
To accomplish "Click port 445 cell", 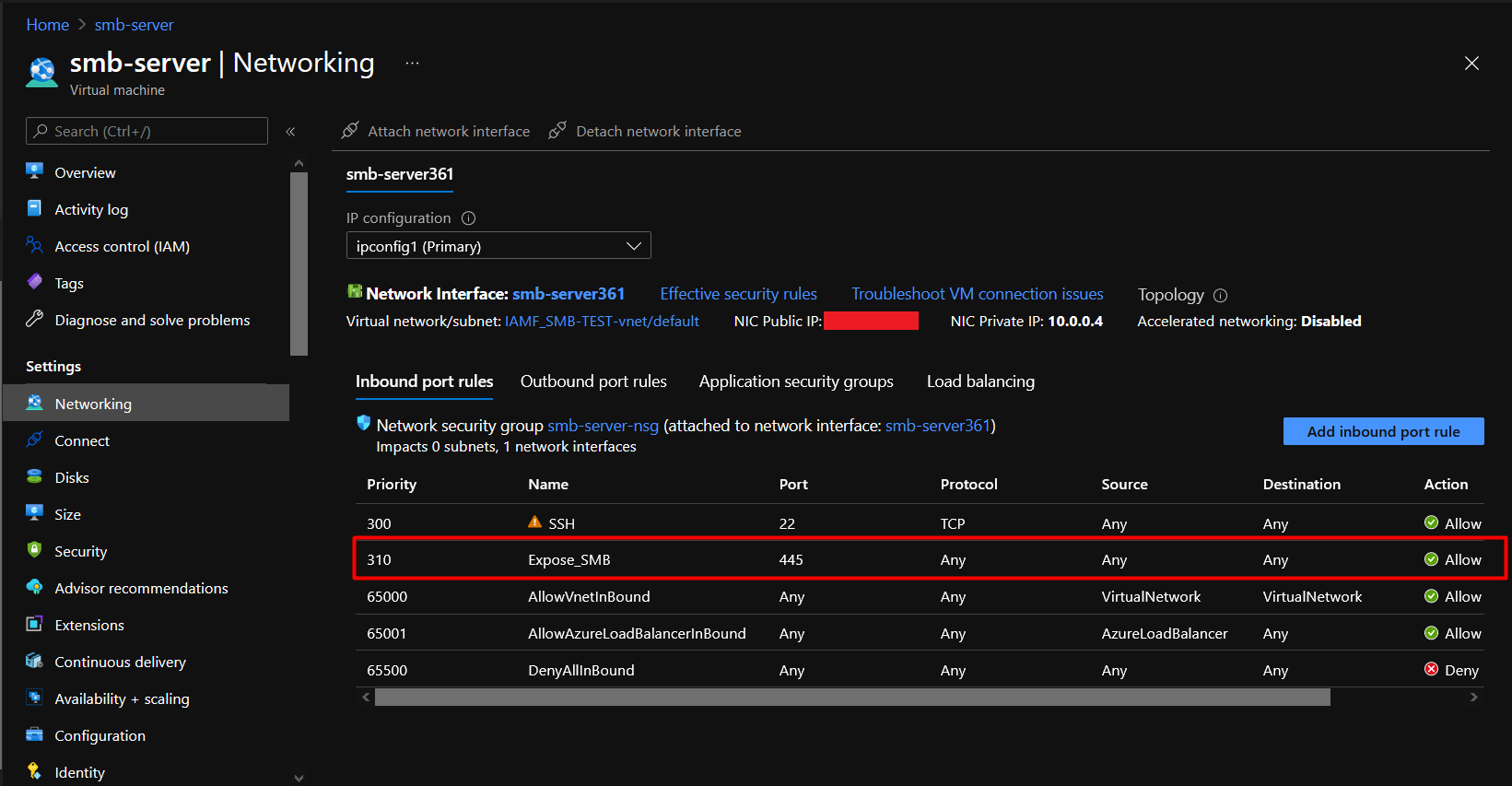I will pos(791,560).
